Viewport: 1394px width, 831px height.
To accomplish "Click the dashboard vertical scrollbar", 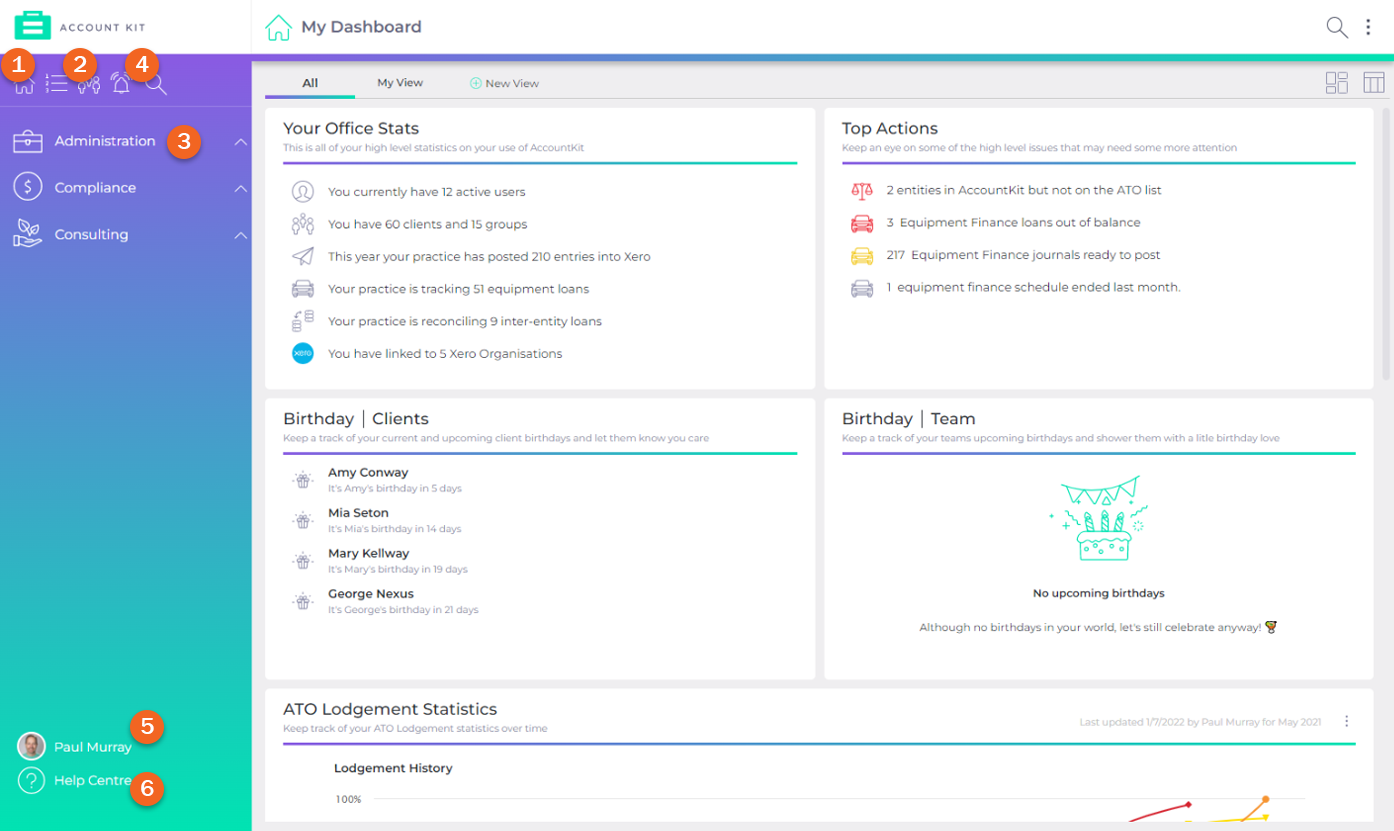I will 1386,244.
